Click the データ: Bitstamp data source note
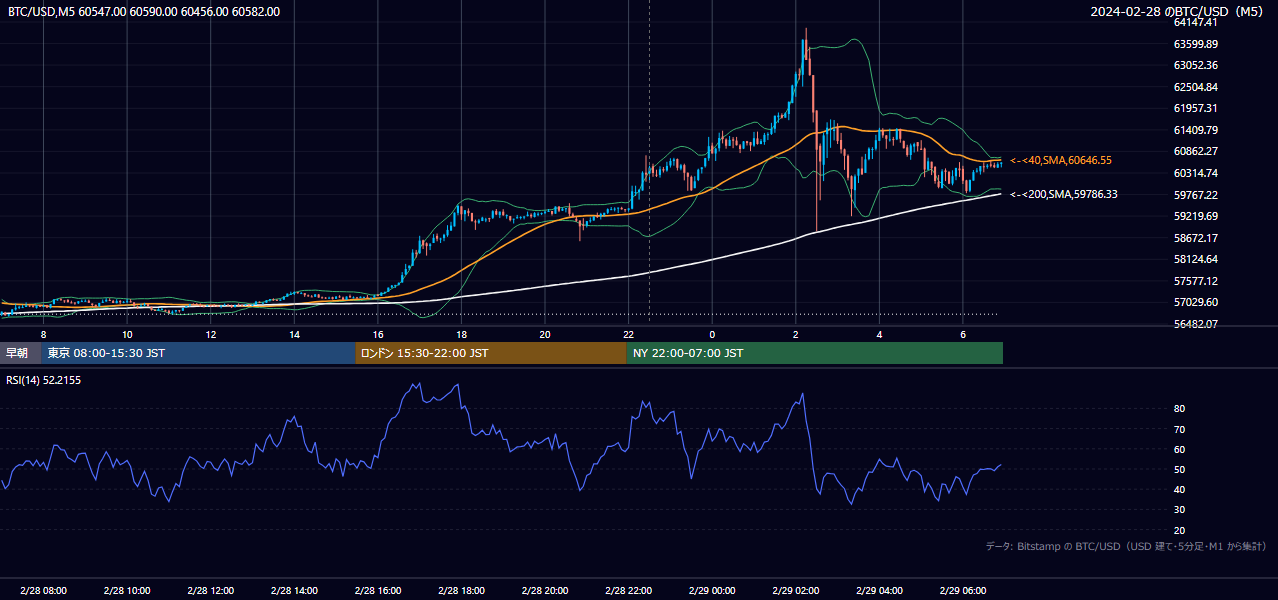Viewport: 1278px width, 600px height. [x=1126, y=546]
